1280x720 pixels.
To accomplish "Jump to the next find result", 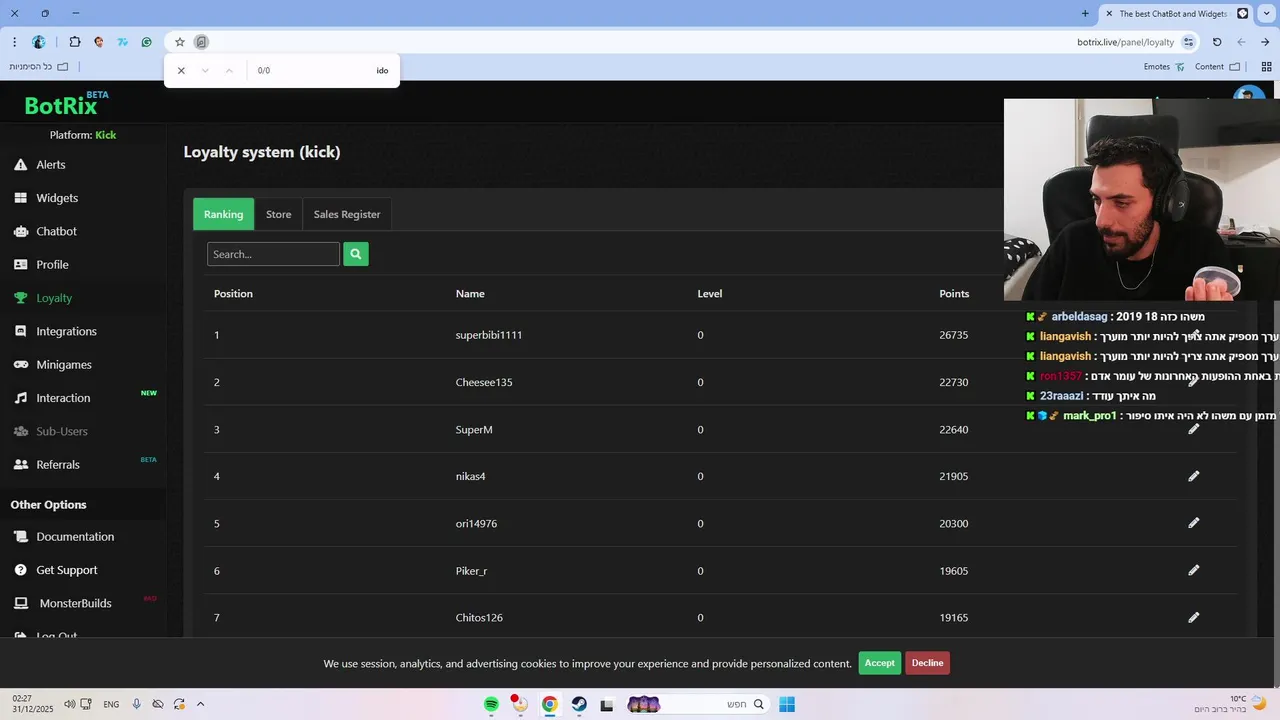I will (x=205, y=71).
